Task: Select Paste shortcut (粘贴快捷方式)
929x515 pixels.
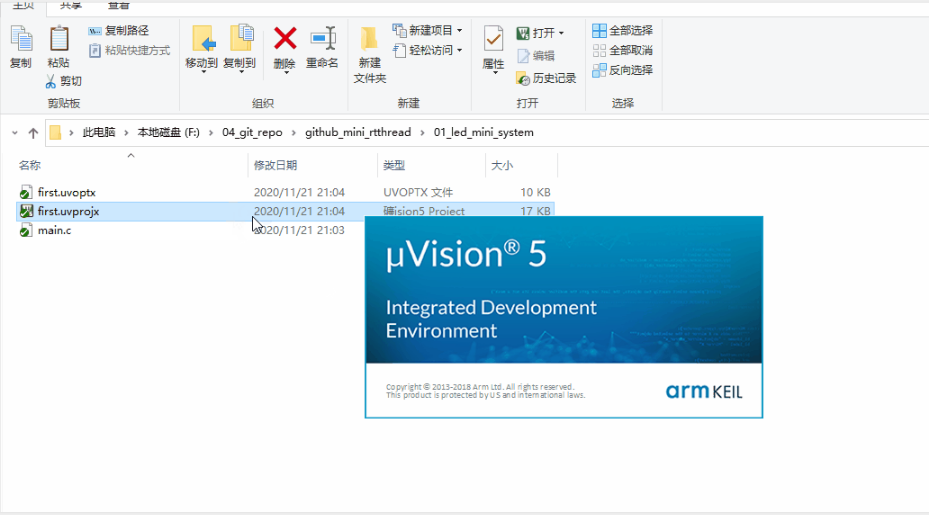Action: click(129, 50)
